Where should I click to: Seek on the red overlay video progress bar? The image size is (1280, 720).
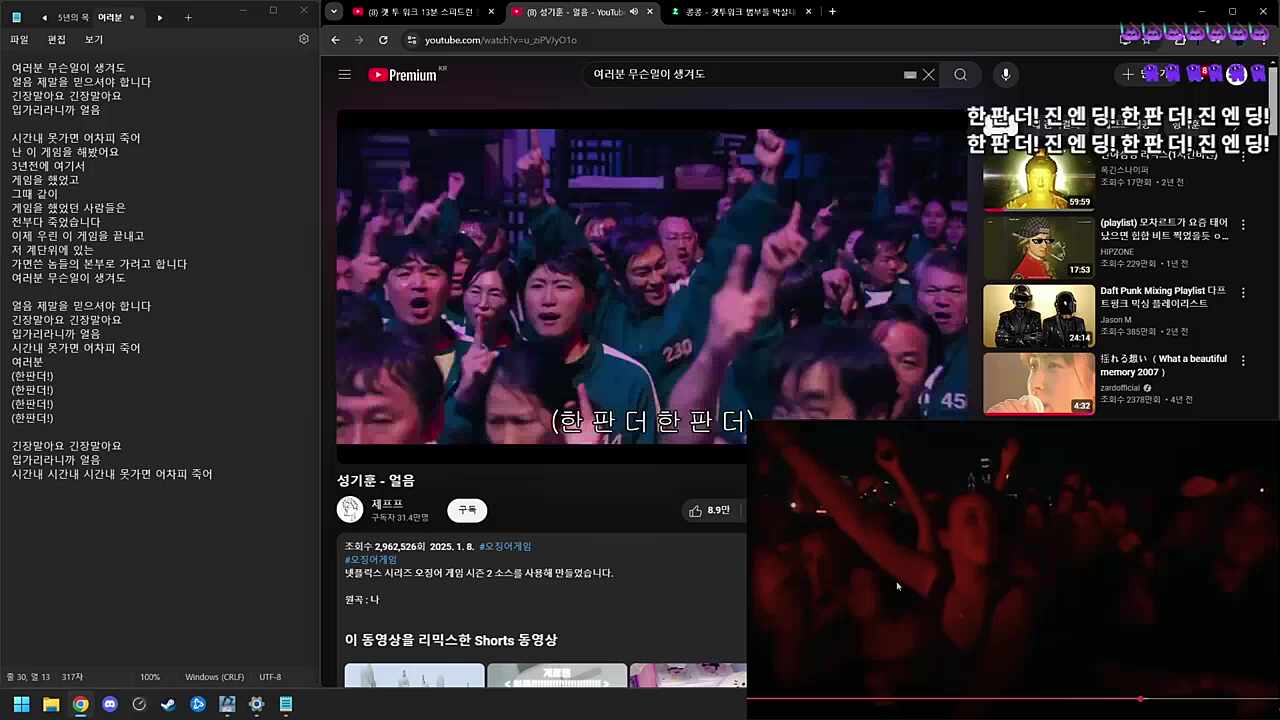[x=1013, y=698]
